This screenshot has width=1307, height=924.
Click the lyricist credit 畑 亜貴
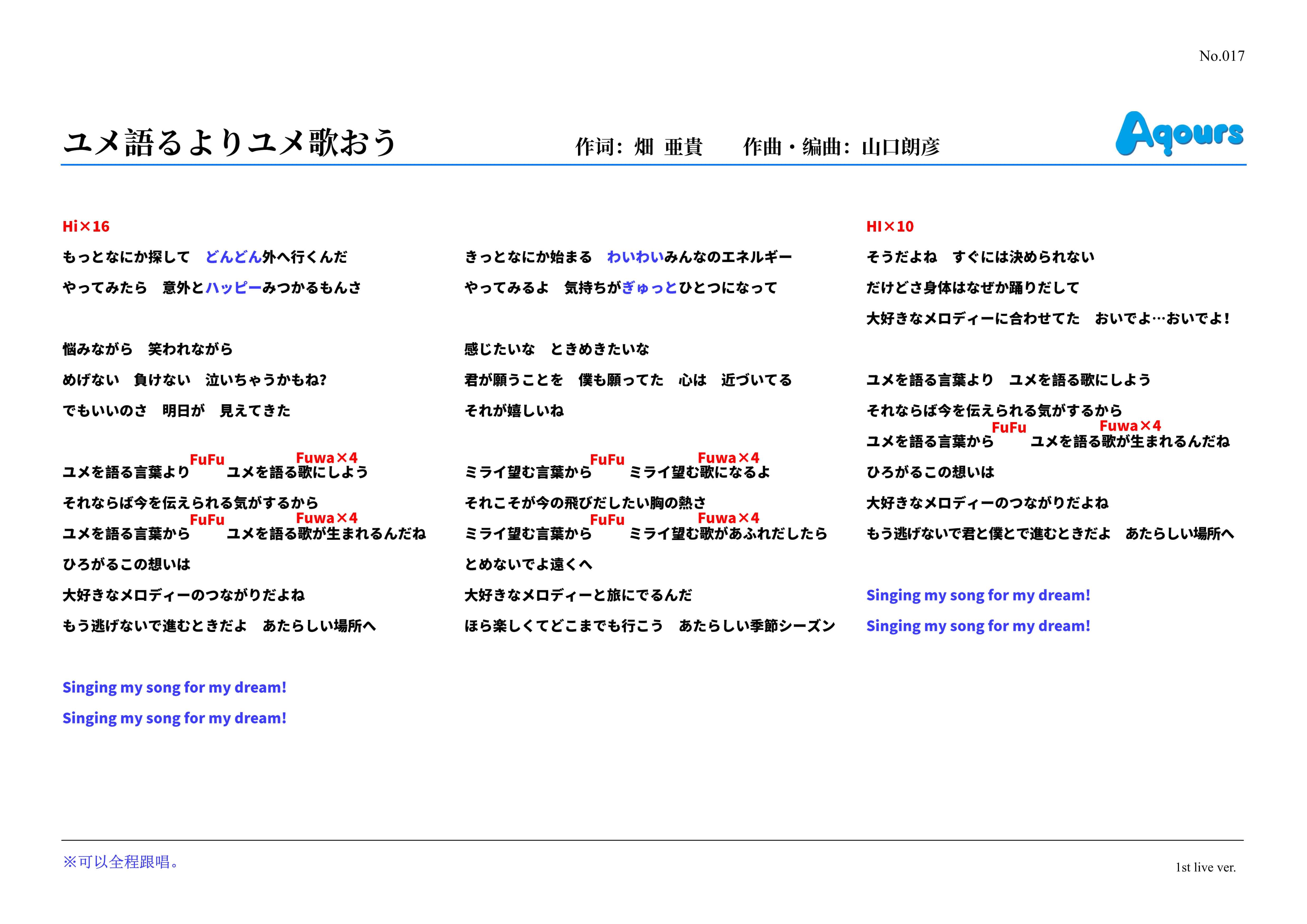coord(668,147)
